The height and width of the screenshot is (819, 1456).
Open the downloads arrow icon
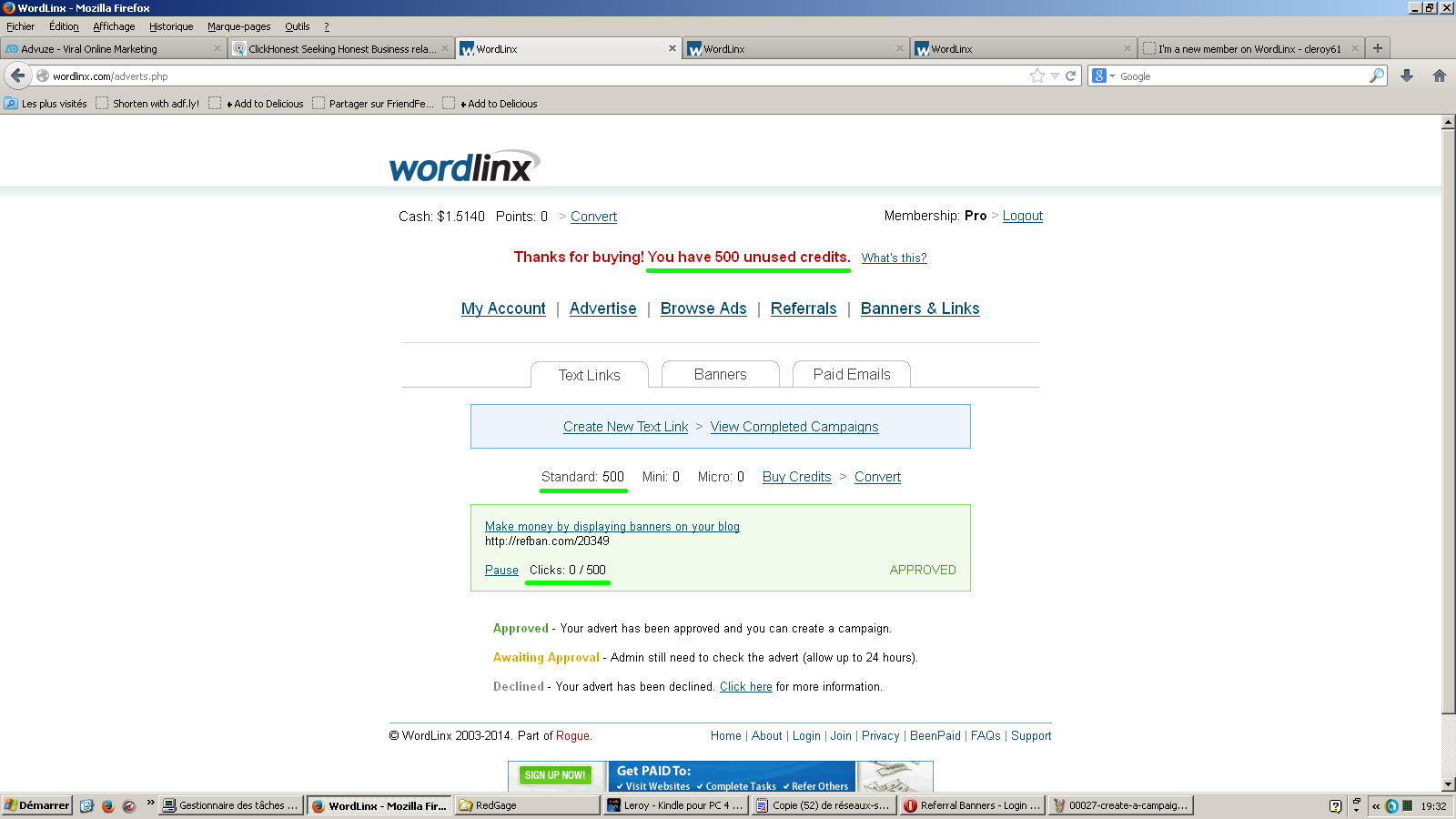click(x=1407, y=76)
